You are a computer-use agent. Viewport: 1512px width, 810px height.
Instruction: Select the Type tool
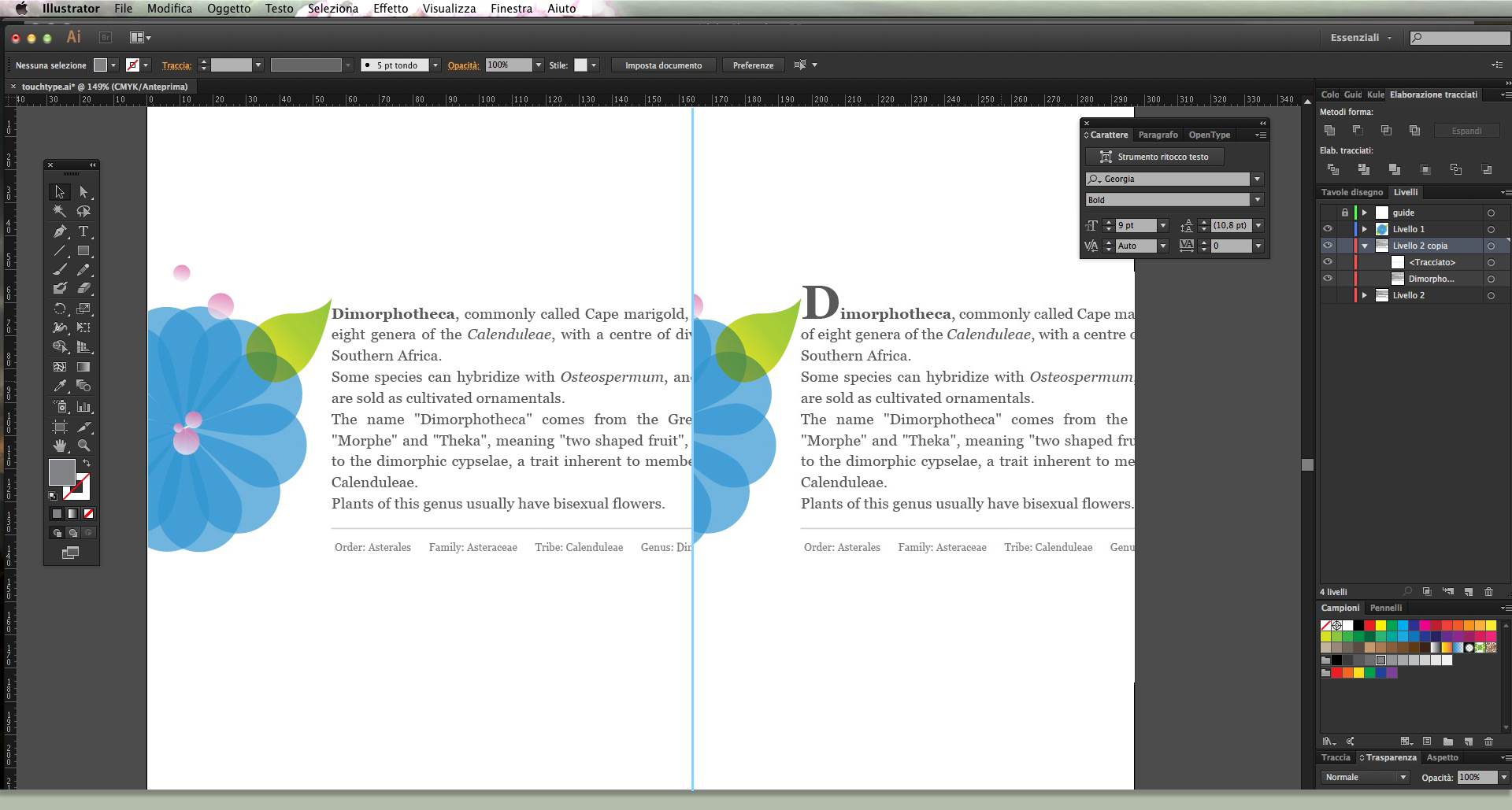click(83, 231)
